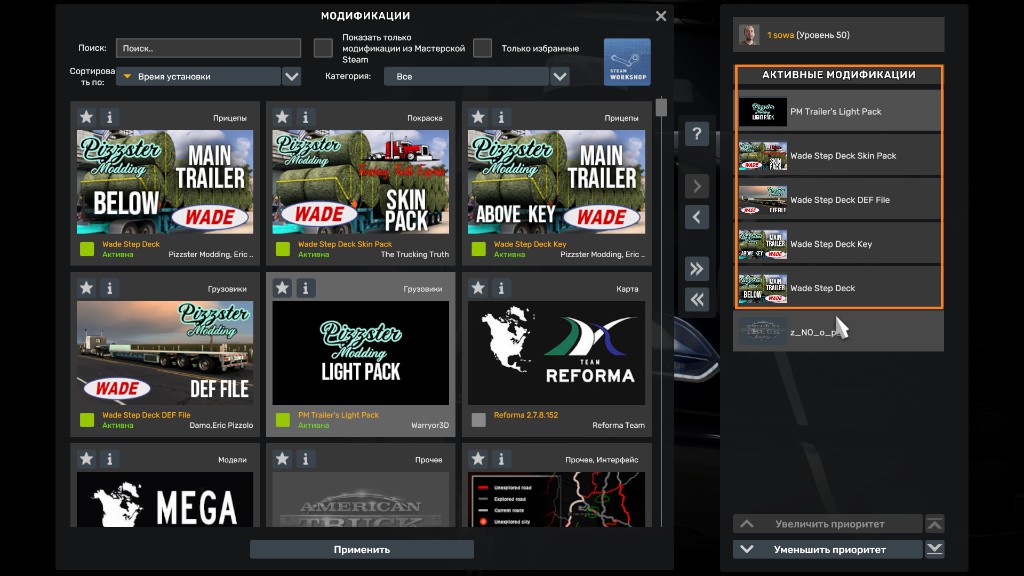Expand sort options with the arrow button
1024x576 pixels.
[291, 76]
